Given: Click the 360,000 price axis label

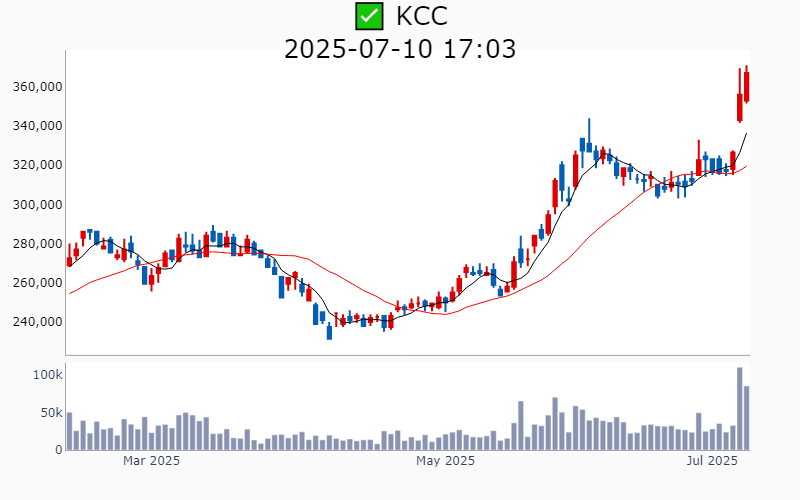Looking at the screenshot, I should click(x=37, y=87).
